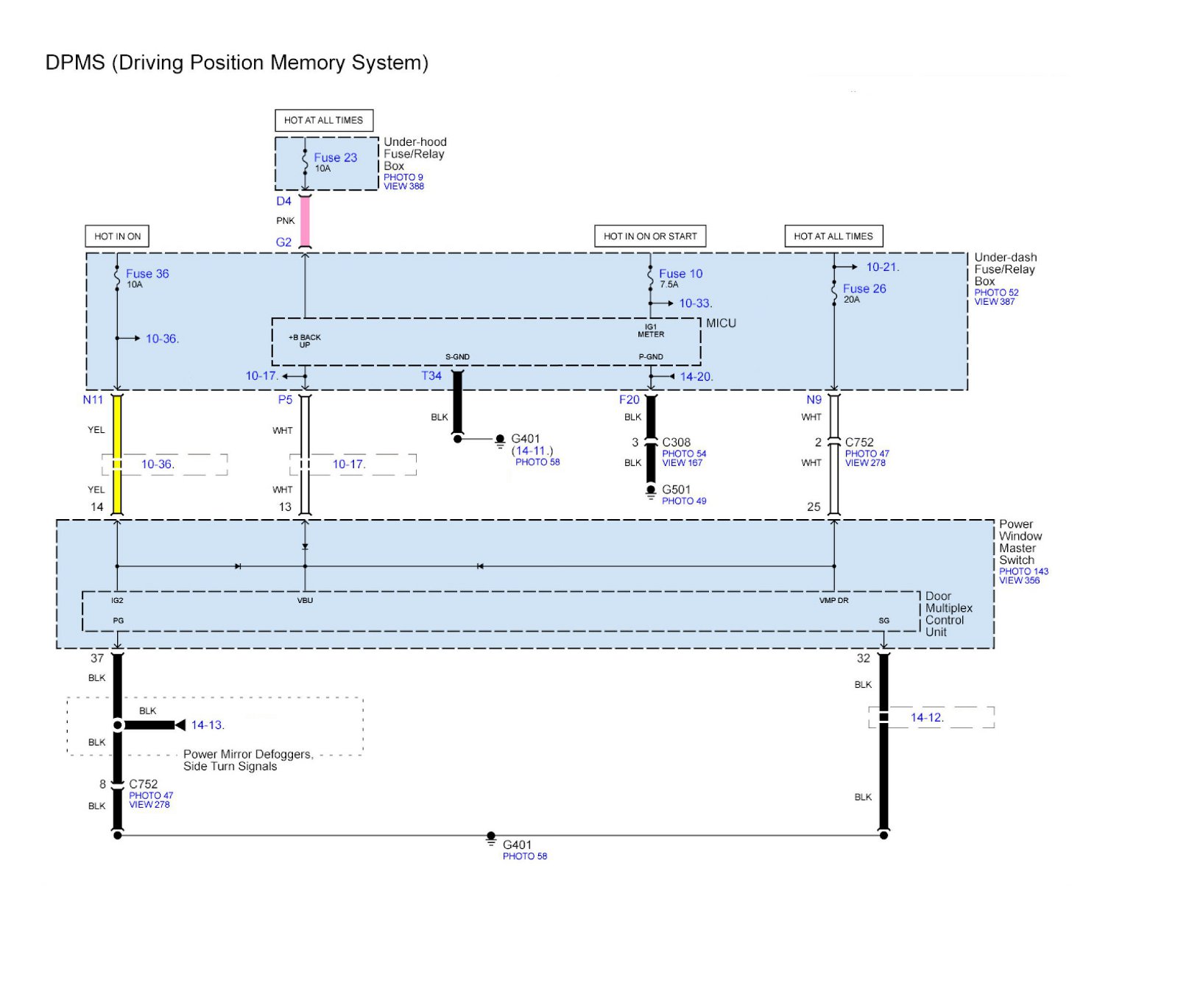Screen dimensions: 1178x1008
Task: Open the Fuse 23 link
Action: 335,158
